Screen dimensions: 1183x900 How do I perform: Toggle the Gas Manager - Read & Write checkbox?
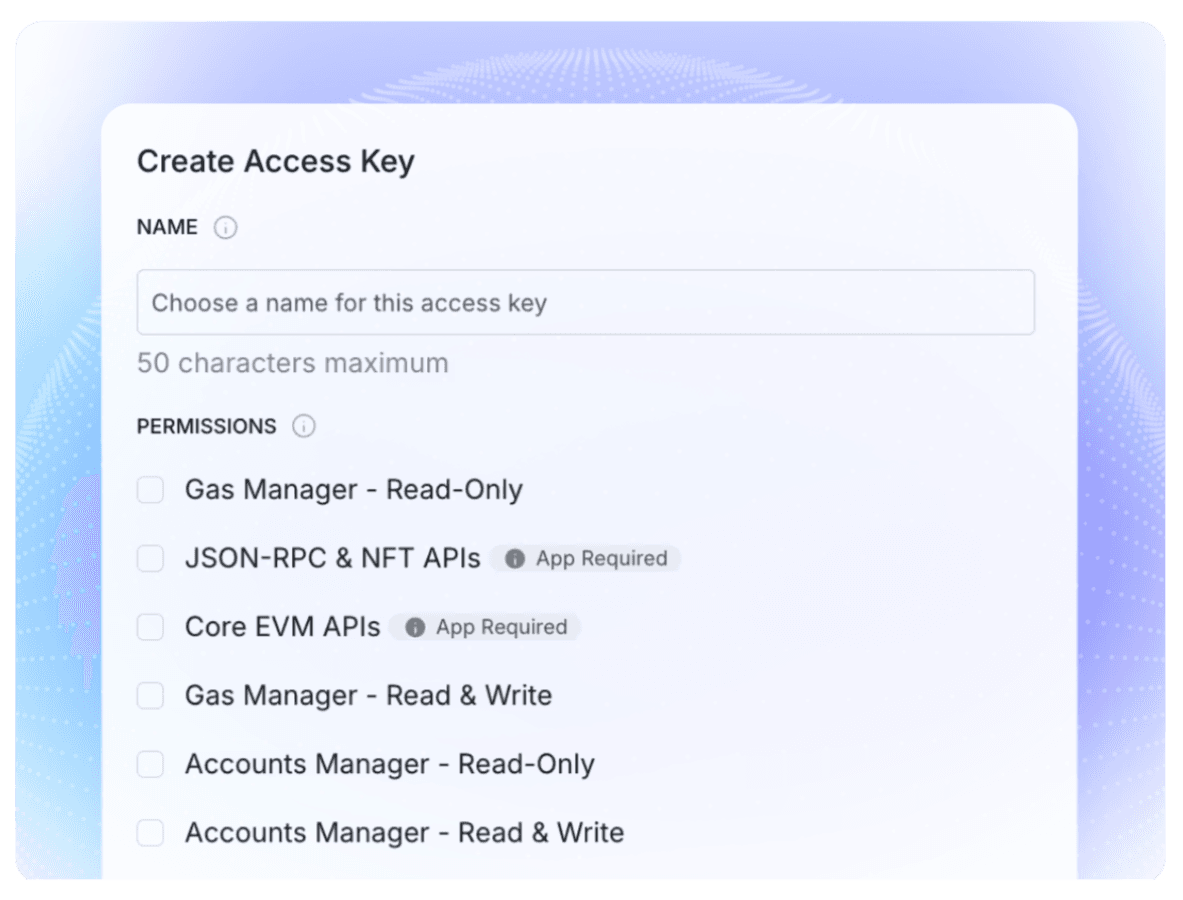point(151,695)
